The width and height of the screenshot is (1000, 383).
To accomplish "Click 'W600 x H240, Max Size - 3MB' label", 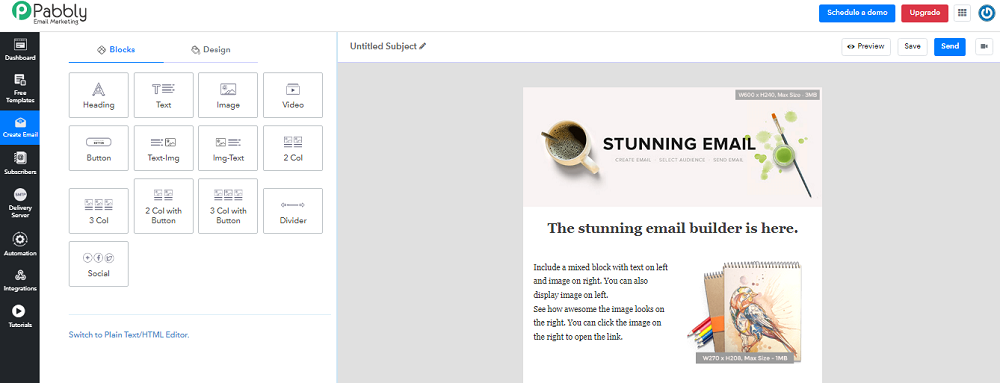I will (x=777, y=94).
